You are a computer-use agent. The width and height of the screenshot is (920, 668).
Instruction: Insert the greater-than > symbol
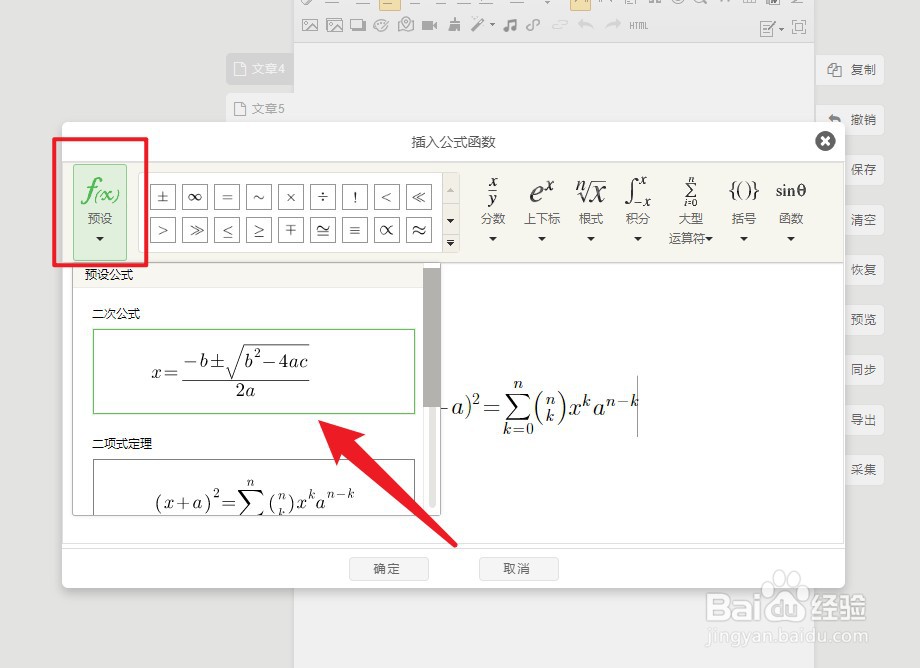163,230
